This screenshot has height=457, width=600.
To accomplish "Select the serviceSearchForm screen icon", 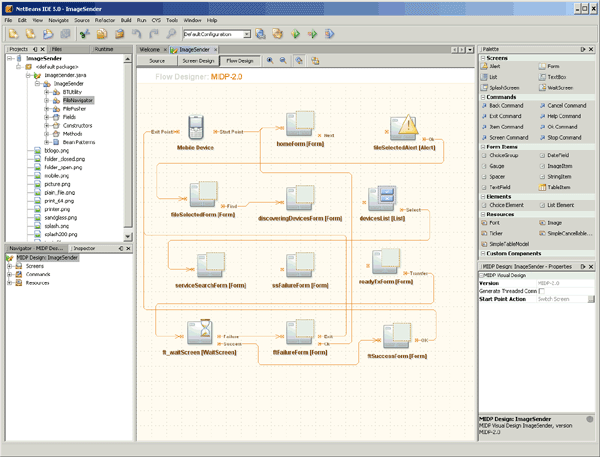I will (x=210, y=265).
